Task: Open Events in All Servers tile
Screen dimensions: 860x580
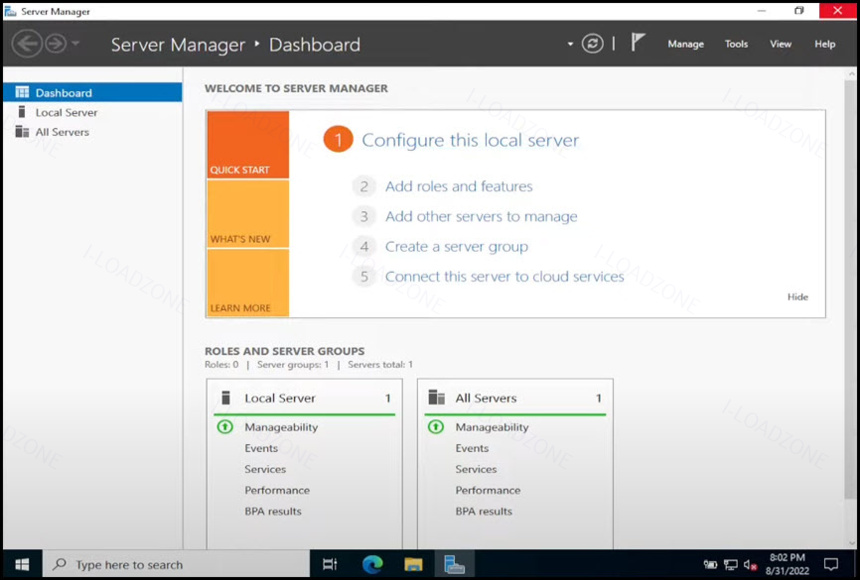Action: (472, 448)
